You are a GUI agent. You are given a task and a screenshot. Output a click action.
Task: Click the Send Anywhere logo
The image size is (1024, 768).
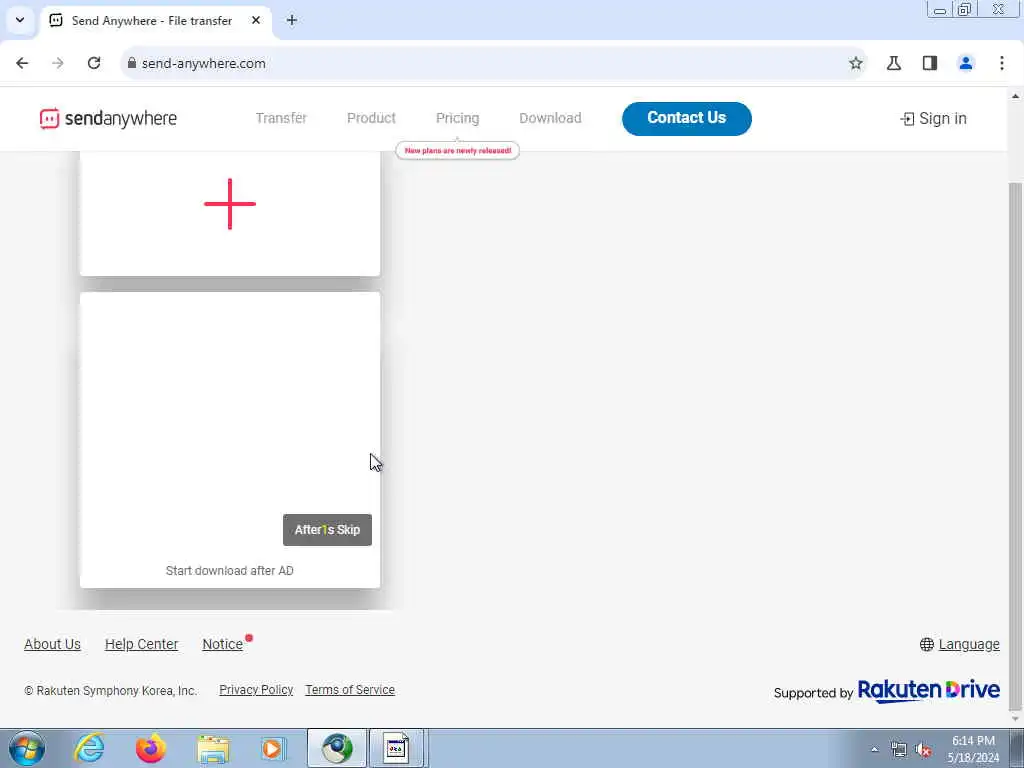coord(108,118)
